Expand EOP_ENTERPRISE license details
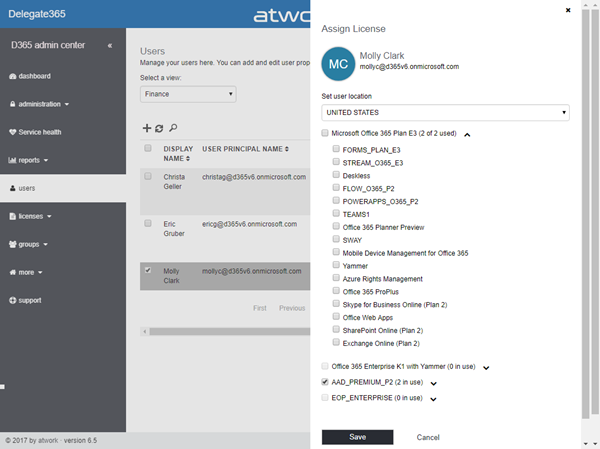 [433, 399]
